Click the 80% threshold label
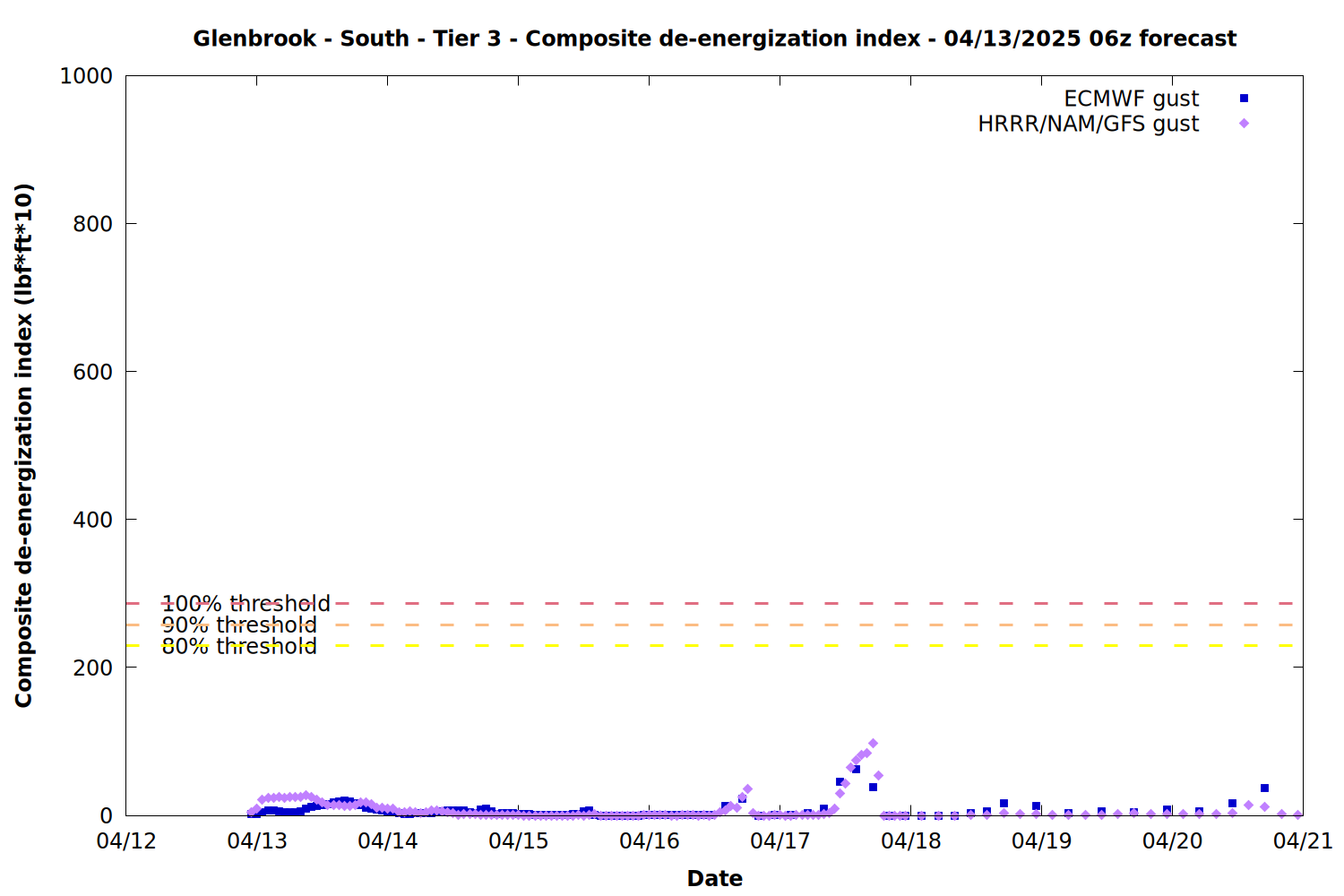The height and width of the screenshot is (896, 1344). pos(239,646)
